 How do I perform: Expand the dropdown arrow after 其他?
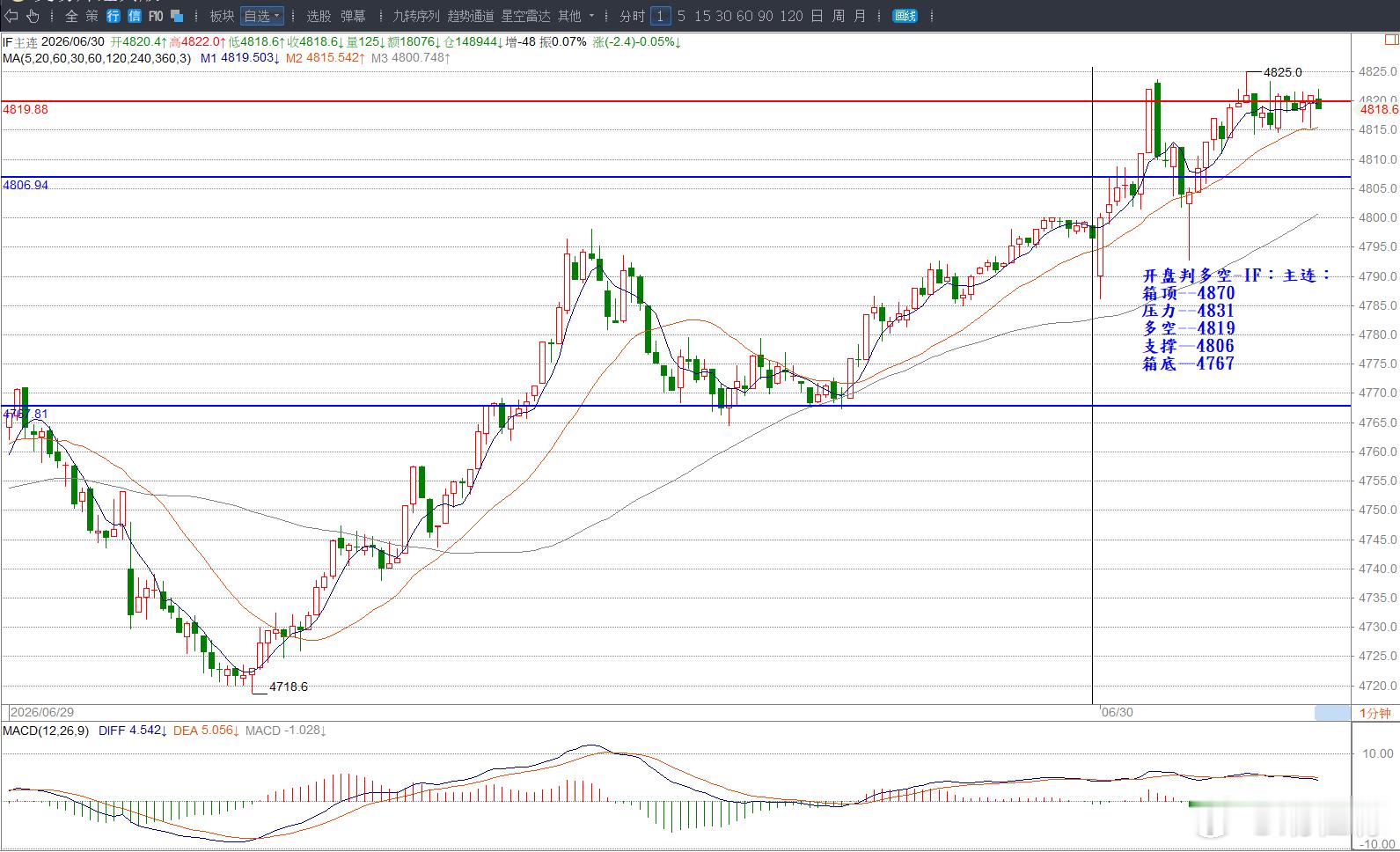pos(592,16)
